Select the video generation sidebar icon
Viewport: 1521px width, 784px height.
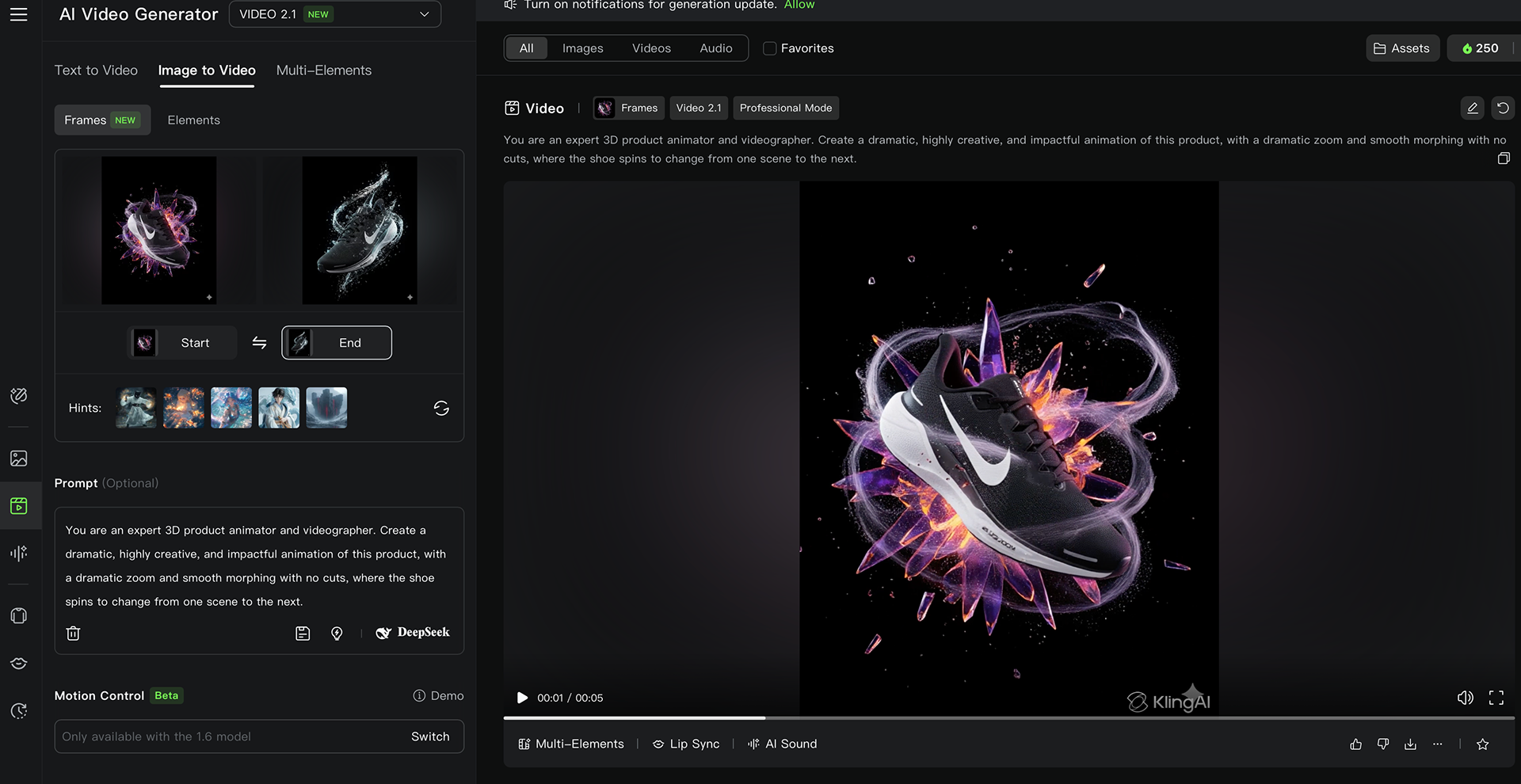pyautogui.click(x=19, y=505)
